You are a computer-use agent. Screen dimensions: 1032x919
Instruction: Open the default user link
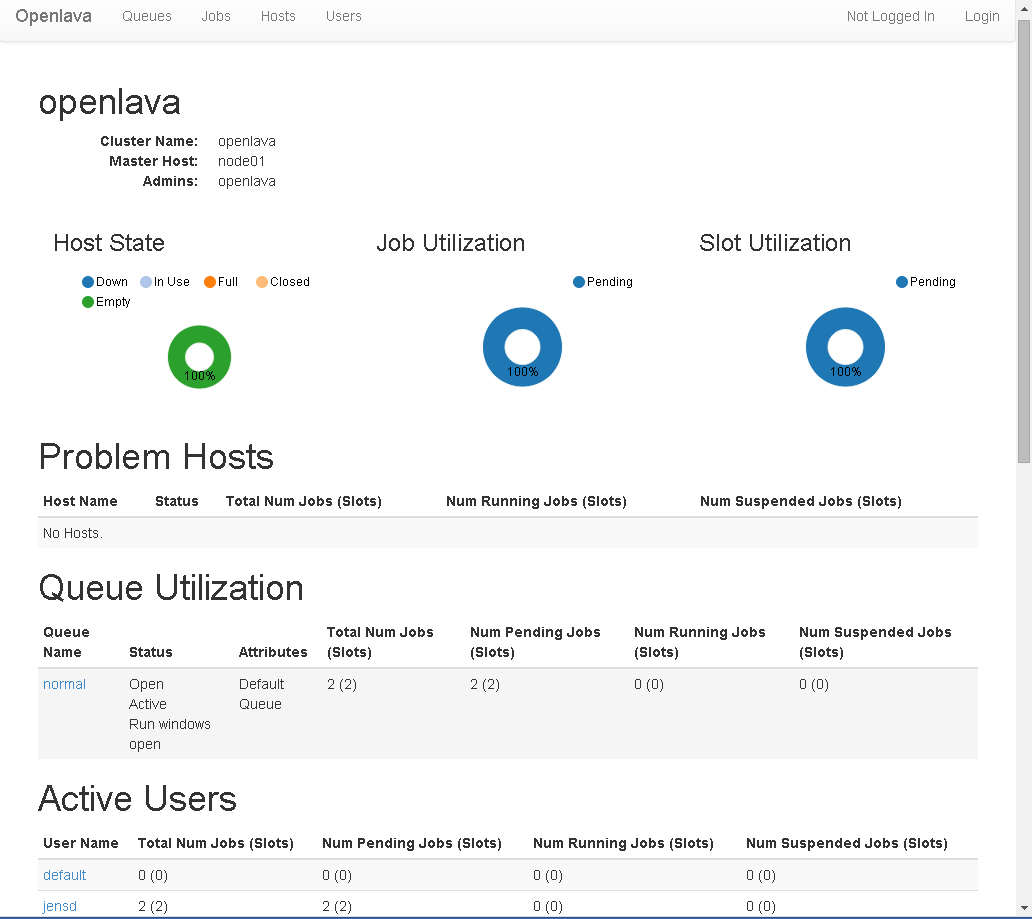(64, 875)
